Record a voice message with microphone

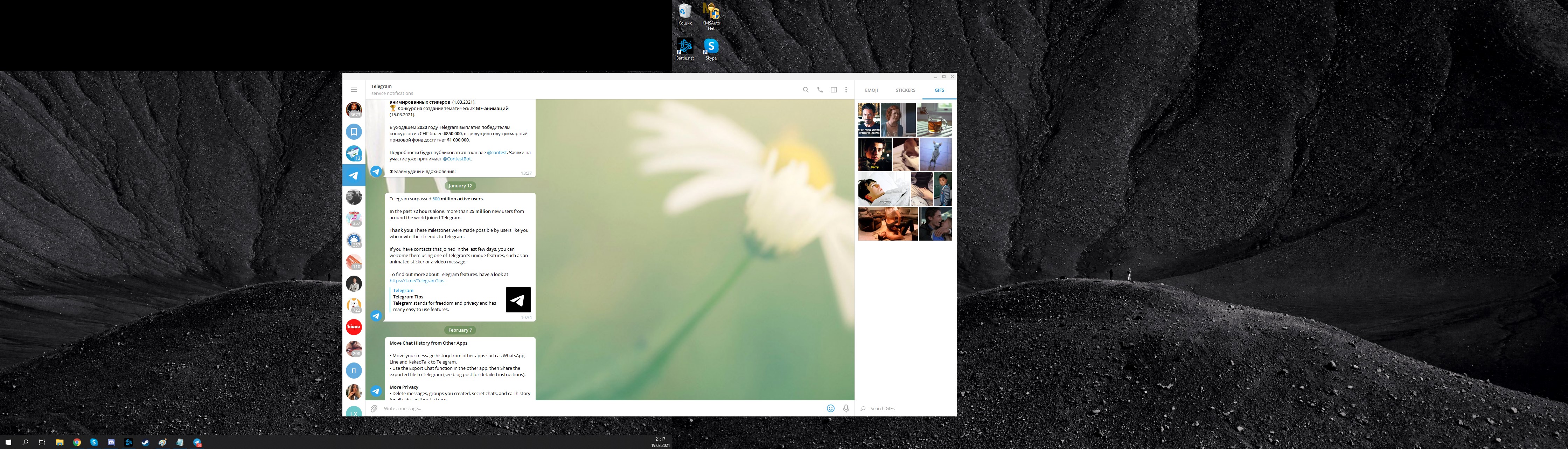coord(846,408)
